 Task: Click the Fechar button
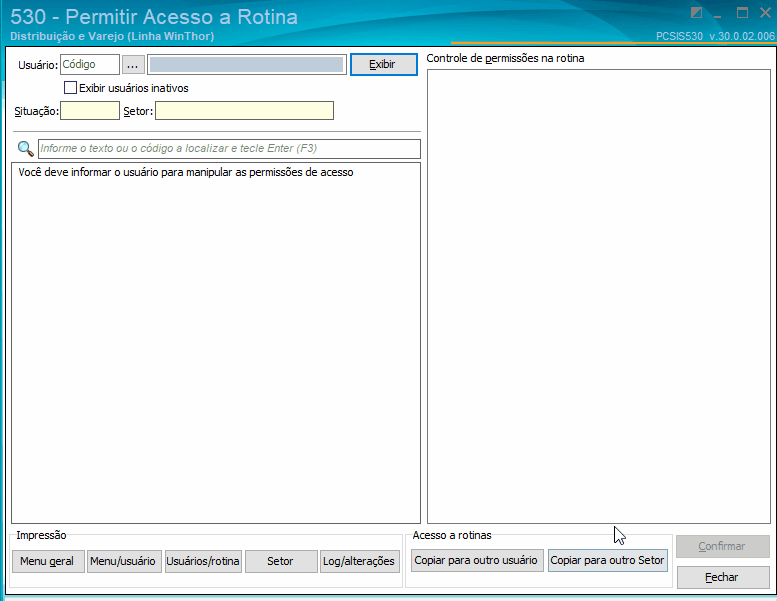722,577
